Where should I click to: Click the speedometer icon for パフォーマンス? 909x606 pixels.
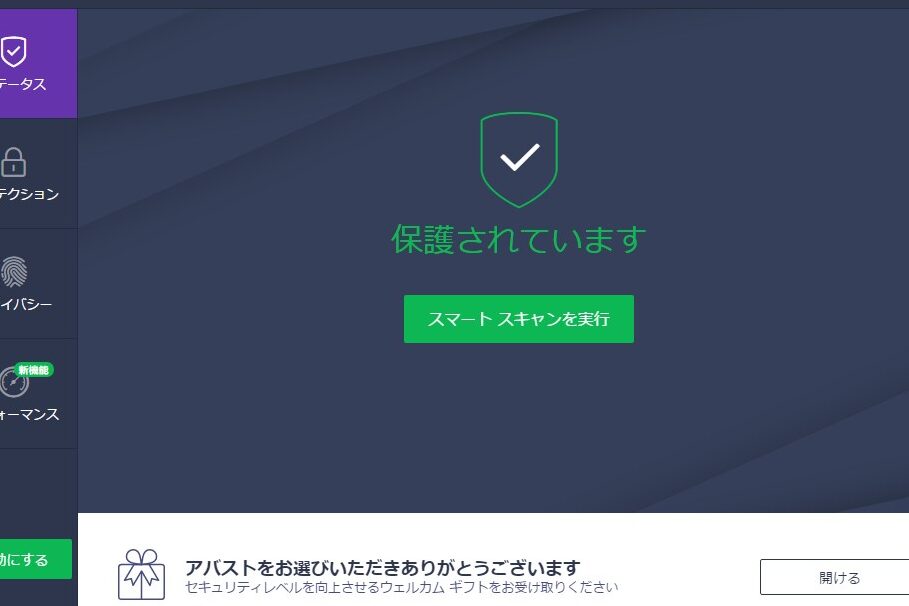(x=14, y=383)
